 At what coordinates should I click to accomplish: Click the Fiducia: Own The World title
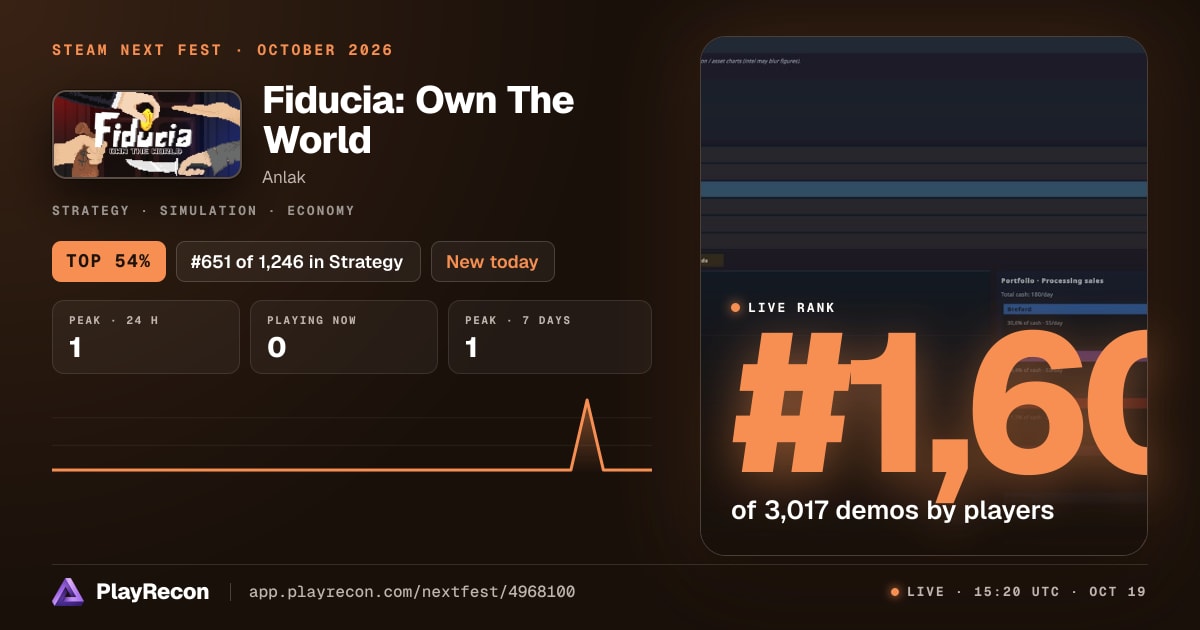418,120
